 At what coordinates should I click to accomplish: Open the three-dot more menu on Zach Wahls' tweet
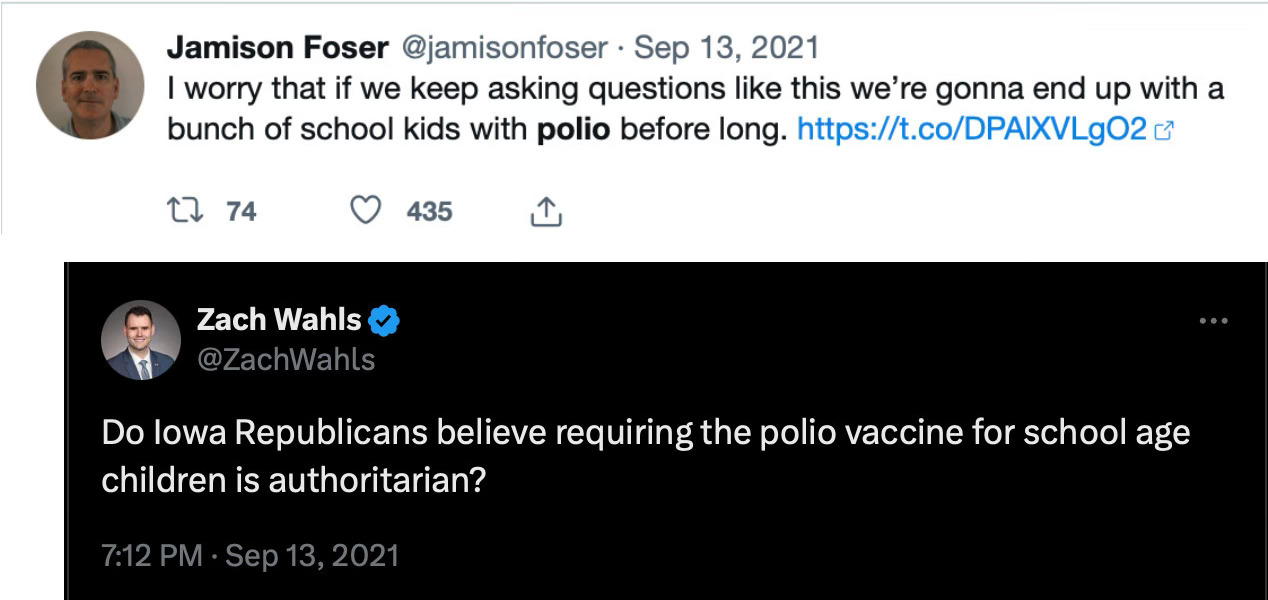point(1212,322)
